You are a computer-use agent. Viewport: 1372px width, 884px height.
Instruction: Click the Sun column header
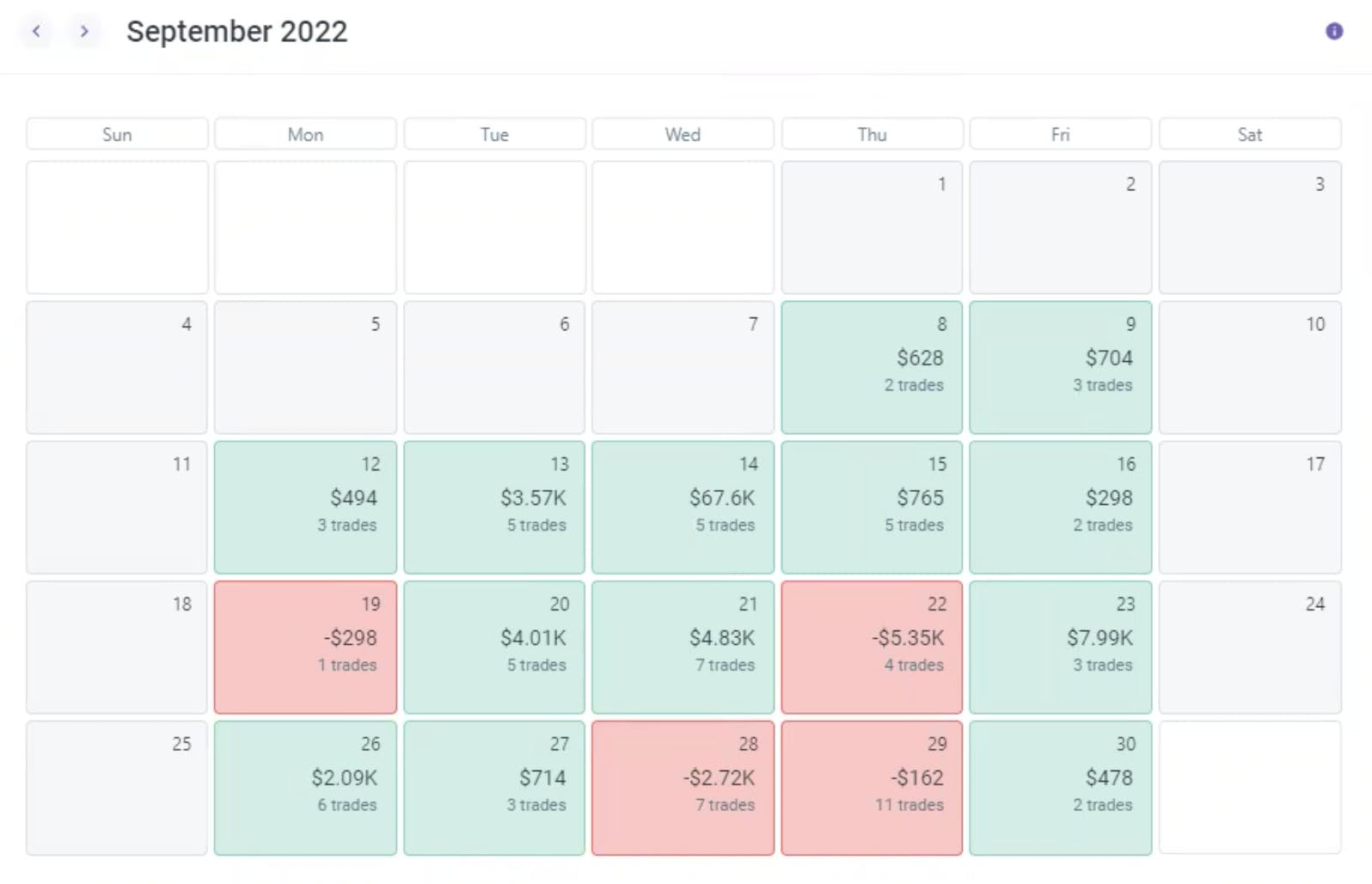pyautogui.click(x=117, y=134)
